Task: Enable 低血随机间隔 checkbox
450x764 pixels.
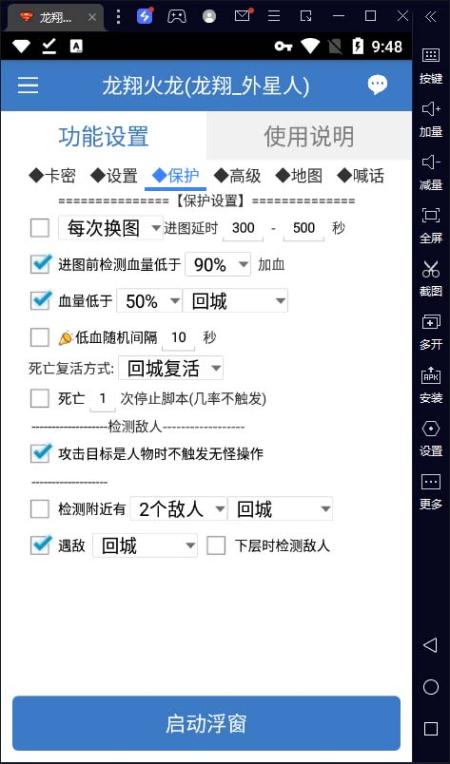Action: (x=40, y=337)
